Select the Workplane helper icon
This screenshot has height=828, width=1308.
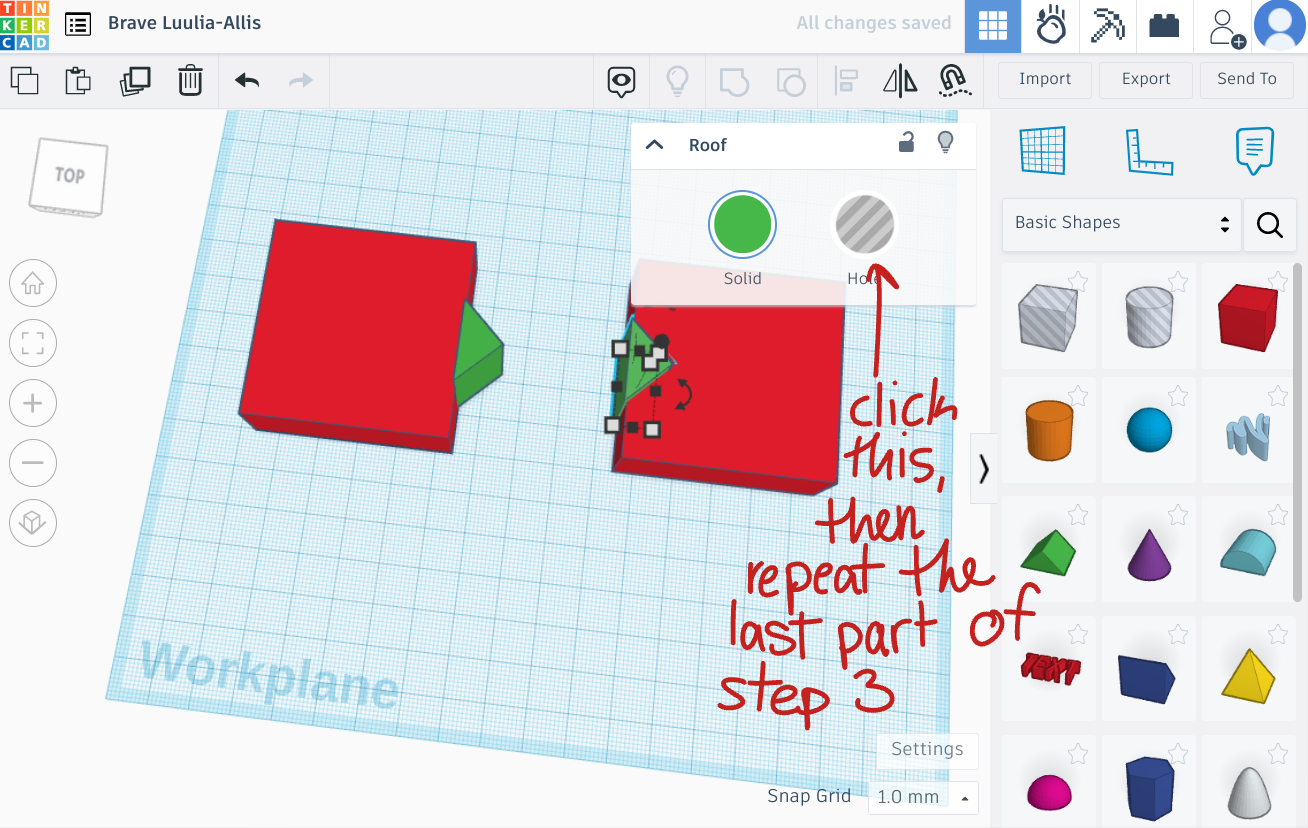(1043, 150)
